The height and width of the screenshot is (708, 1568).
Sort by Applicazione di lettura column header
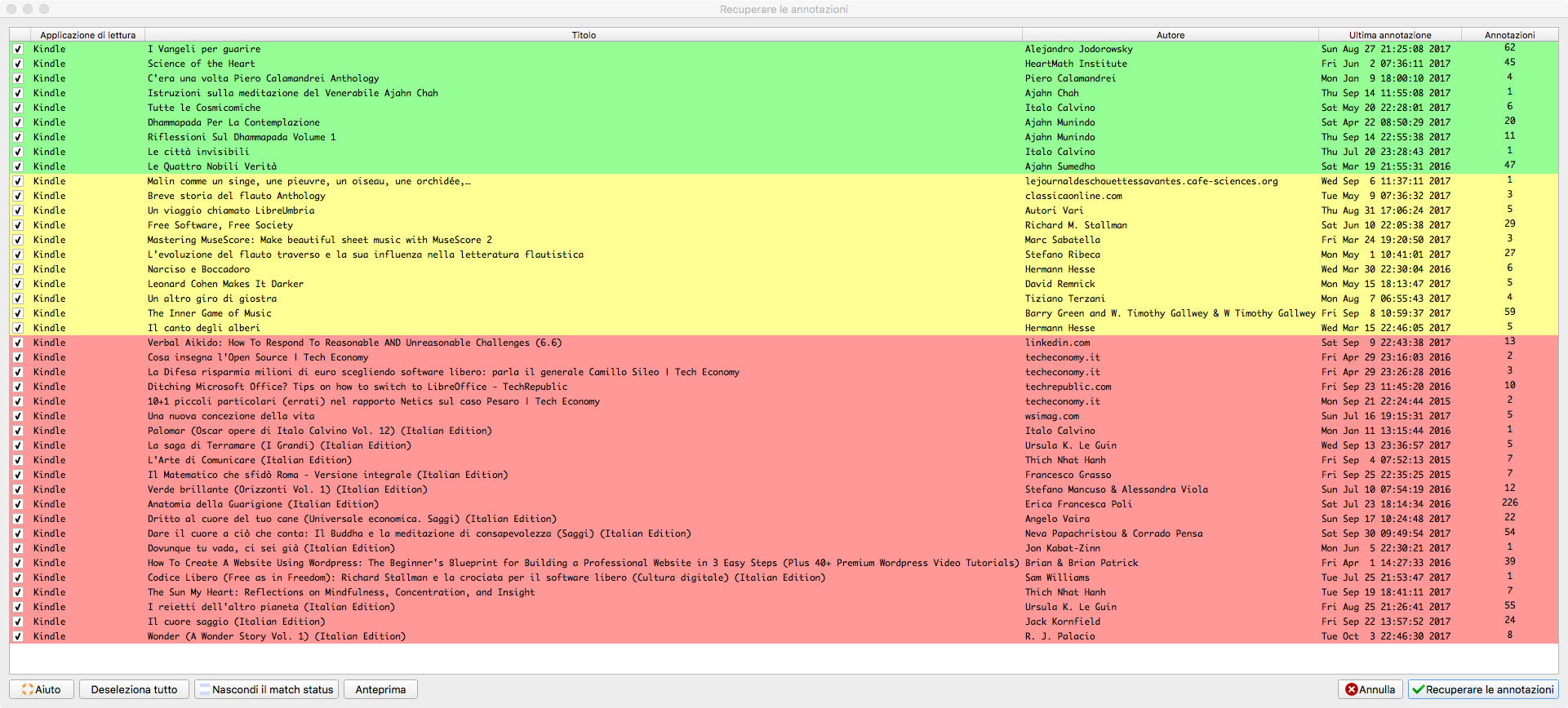click(x=88, y=35)
